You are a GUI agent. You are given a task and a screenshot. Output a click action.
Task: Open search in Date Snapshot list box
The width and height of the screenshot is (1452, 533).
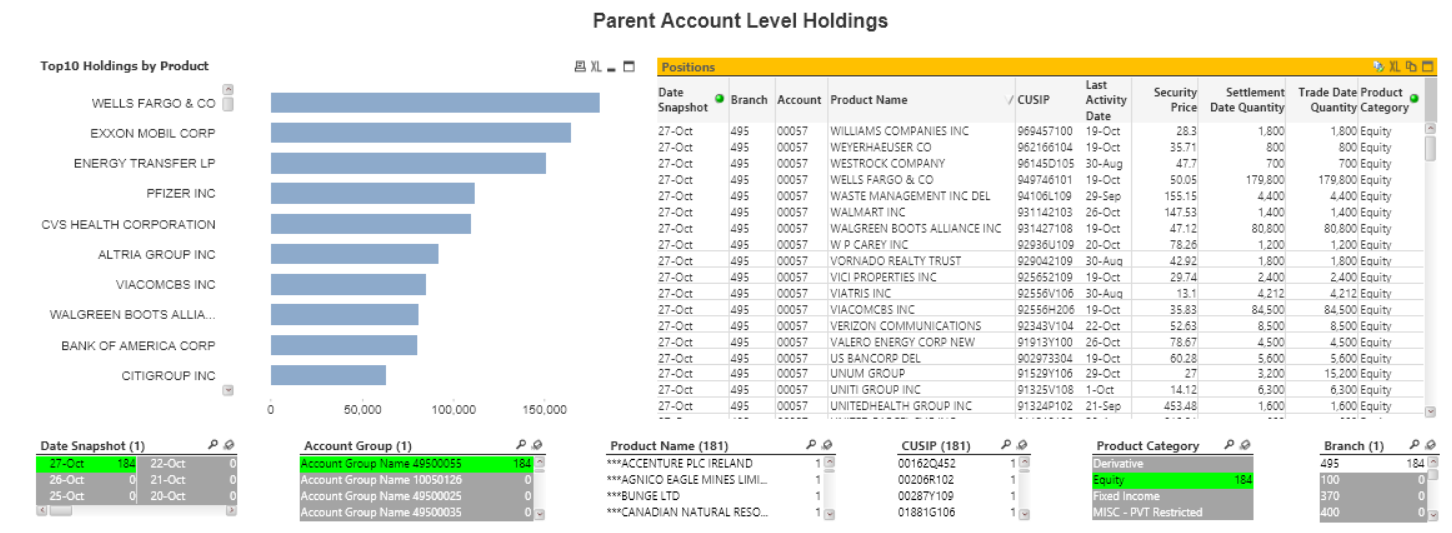[x=213, y=445]
